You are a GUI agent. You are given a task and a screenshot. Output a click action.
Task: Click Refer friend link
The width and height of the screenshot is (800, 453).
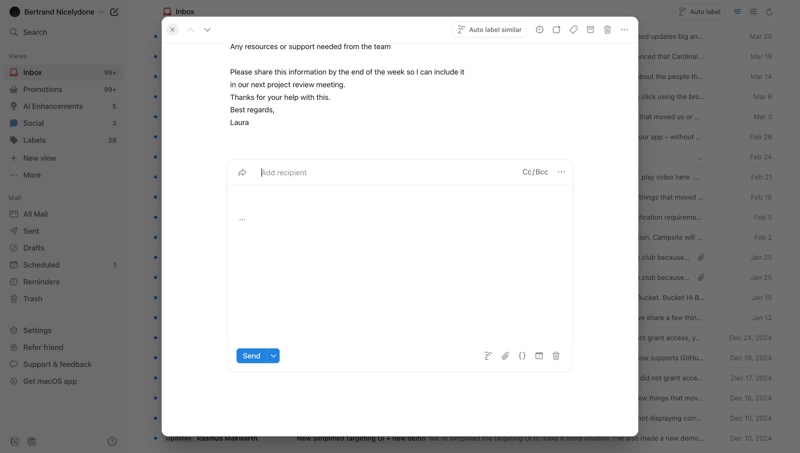click(63, 347)
